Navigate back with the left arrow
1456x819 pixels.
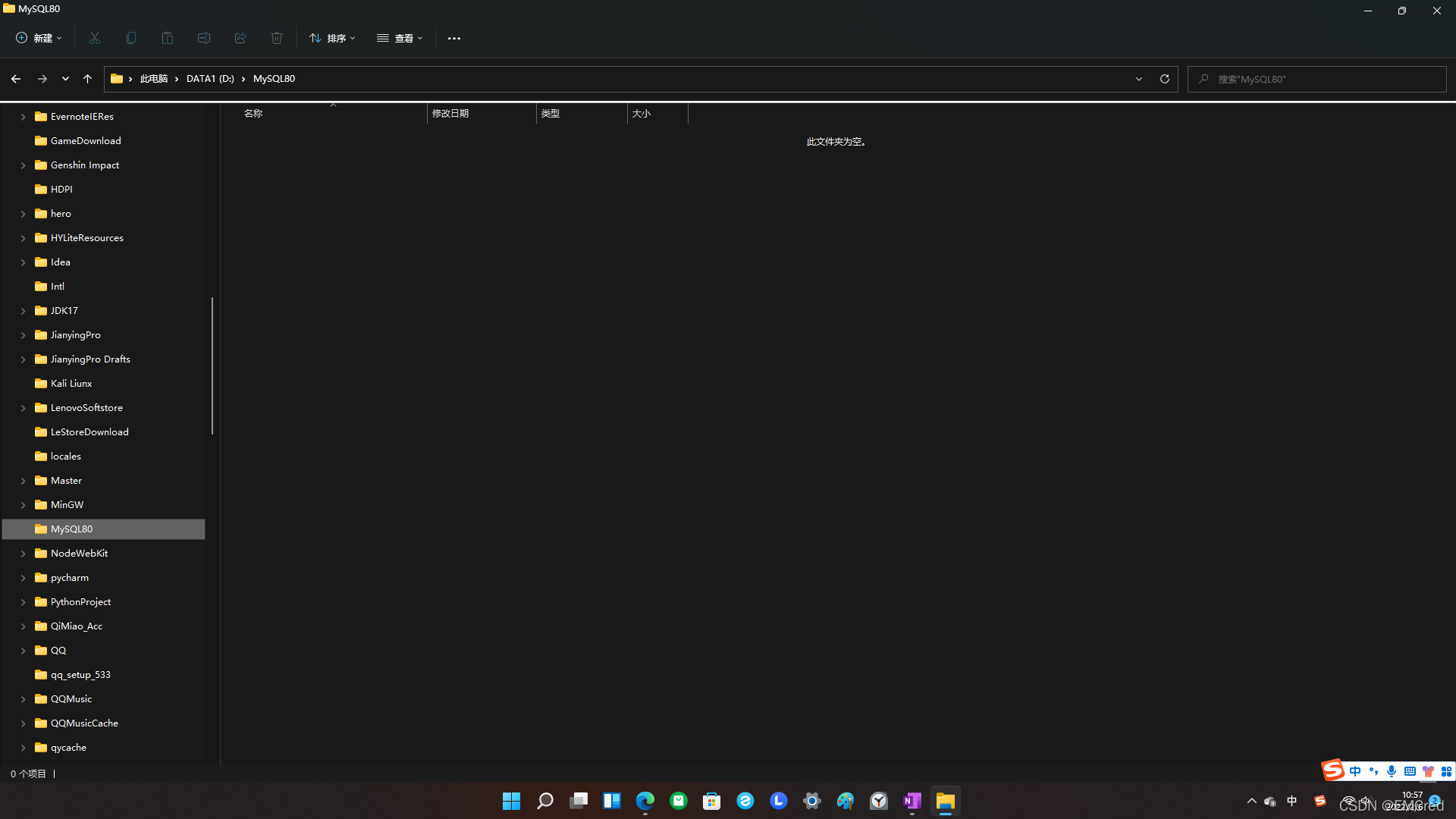(16, 79)
